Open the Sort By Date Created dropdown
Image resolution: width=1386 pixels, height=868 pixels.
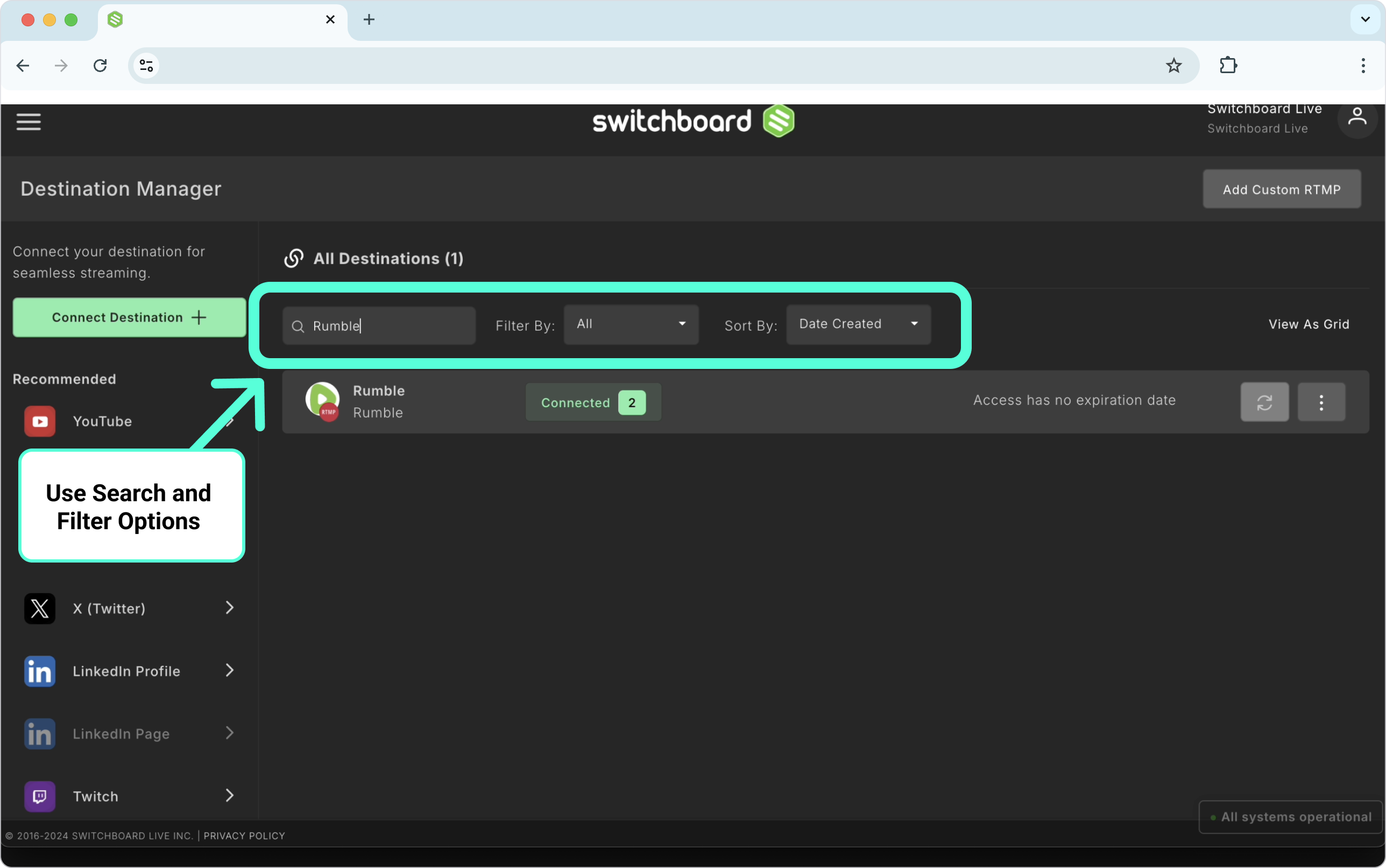(858, 324)
